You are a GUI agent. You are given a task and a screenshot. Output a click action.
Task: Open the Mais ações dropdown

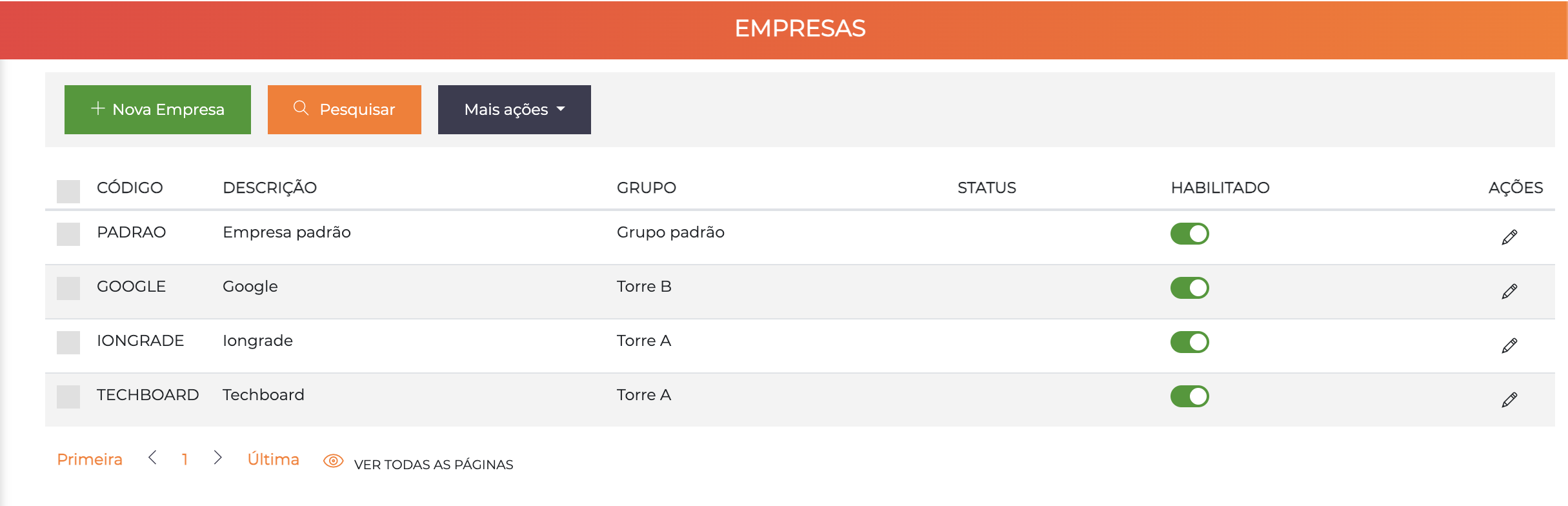pos(514,109)
